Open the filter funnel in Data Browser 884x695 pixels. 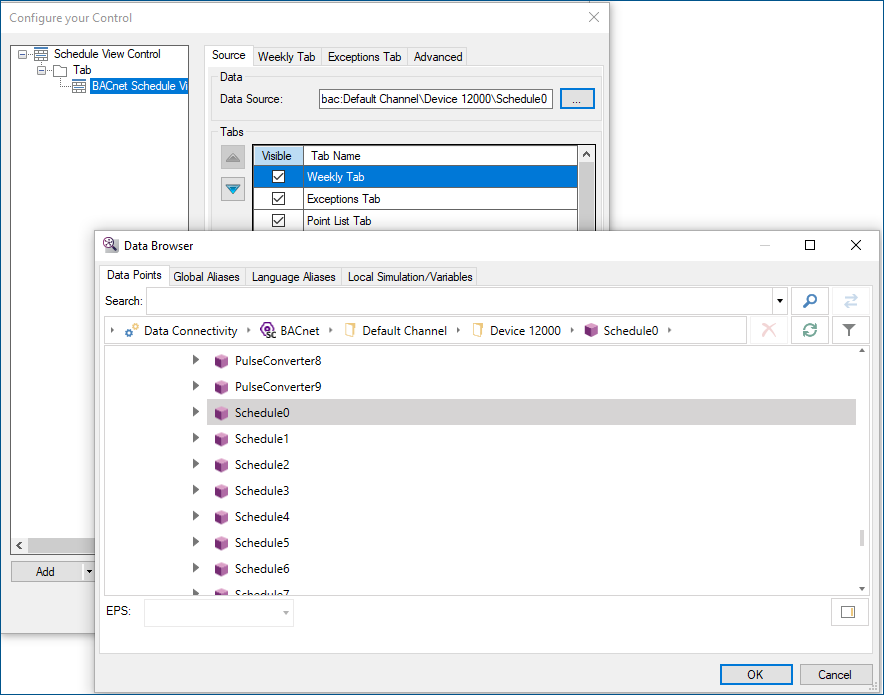[x=848, y=330]
